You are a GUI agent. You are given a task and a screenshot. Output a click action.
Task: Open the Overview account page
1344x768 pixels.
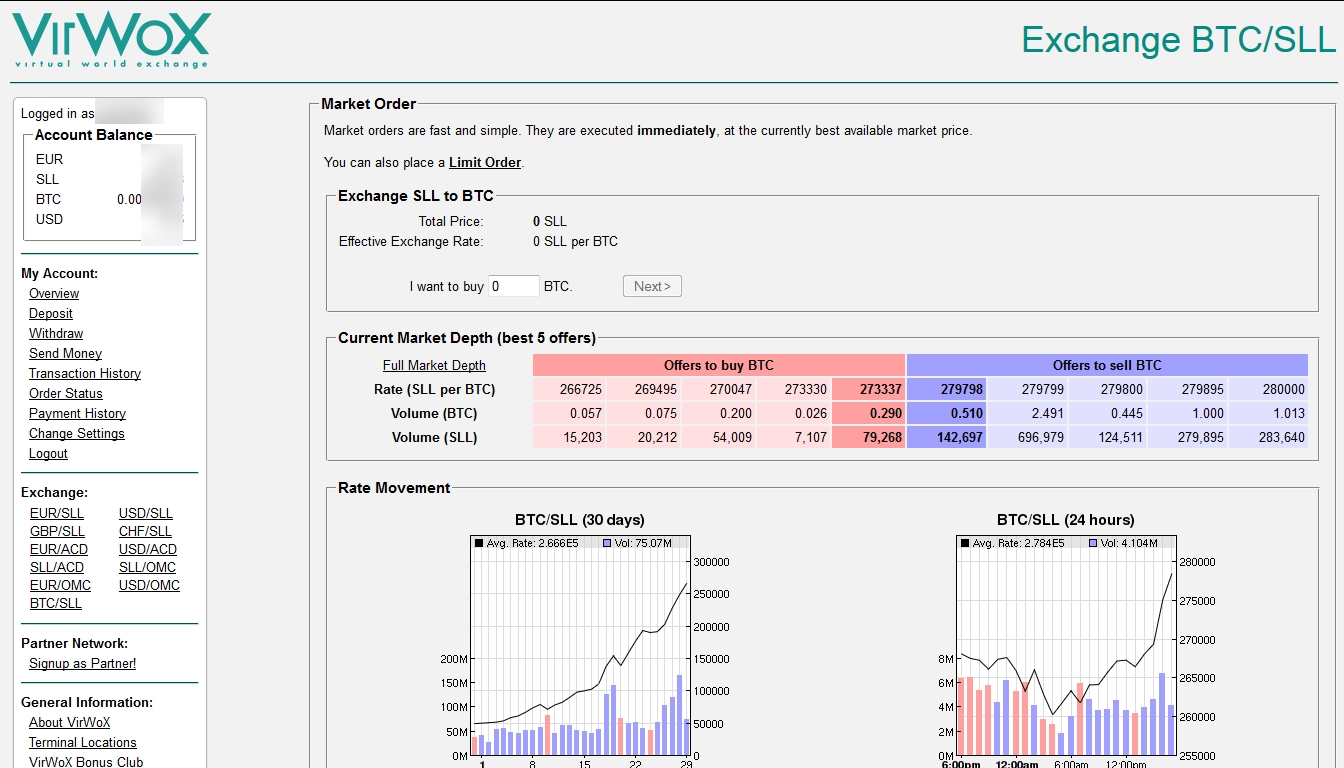(54, 294)
